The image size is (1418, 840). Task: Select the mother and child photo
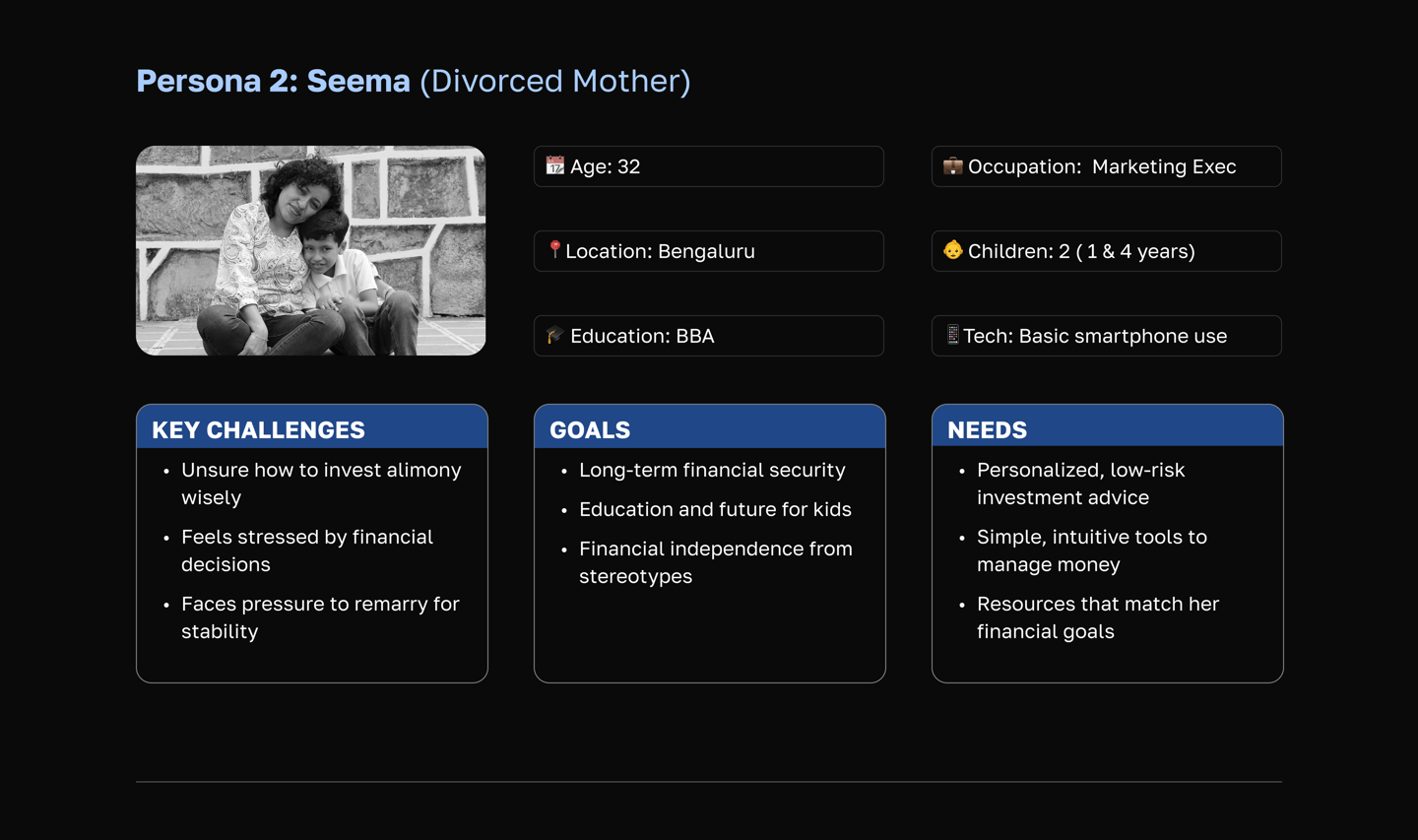tap(311, 251)
